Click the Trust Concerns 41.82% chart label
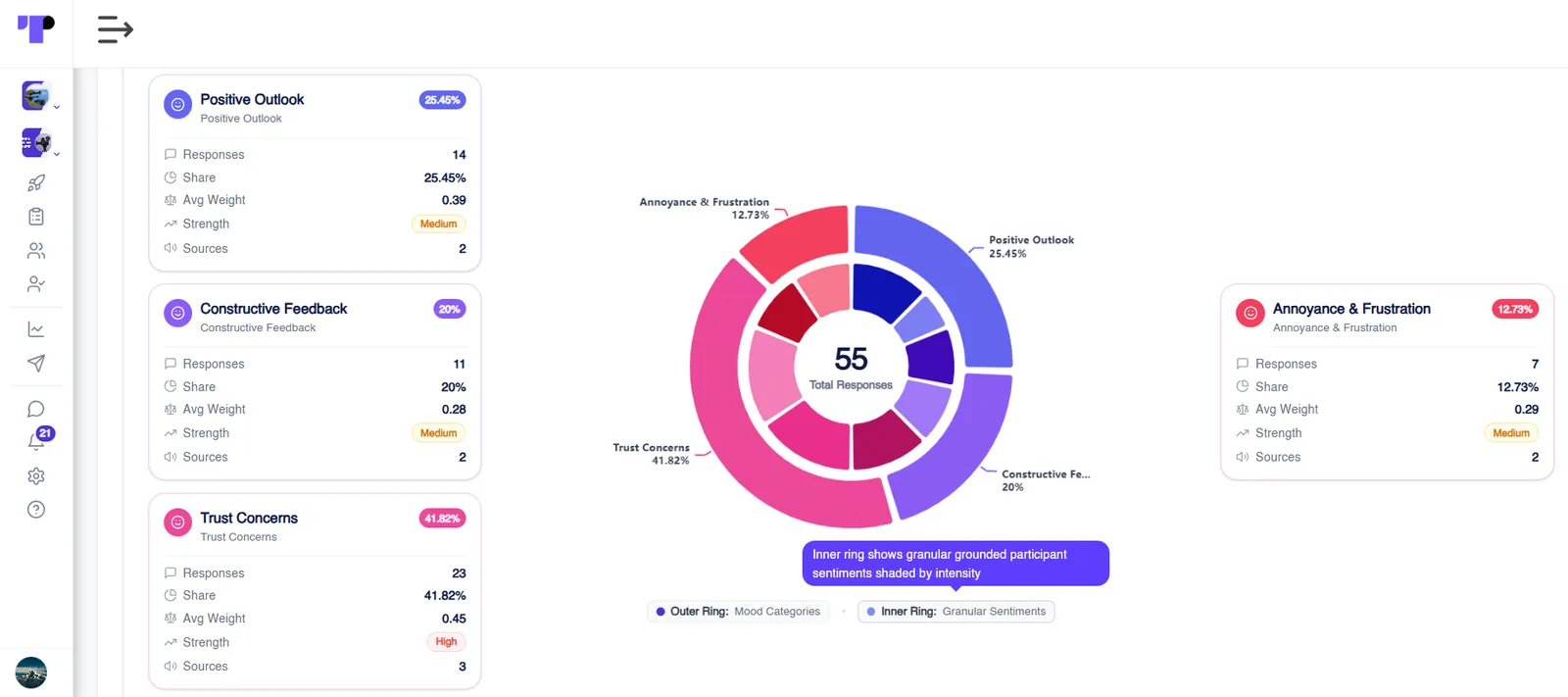 652,454
